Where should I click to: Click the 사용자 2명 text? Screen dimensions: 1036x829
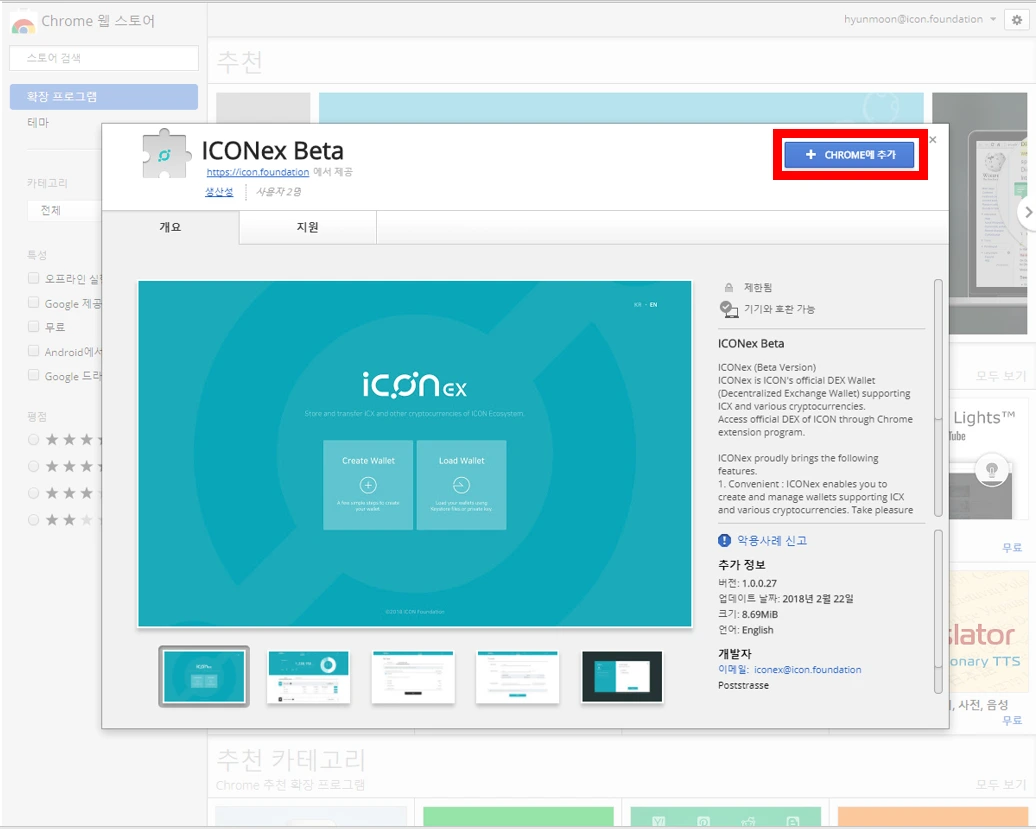tap(278, 192)
